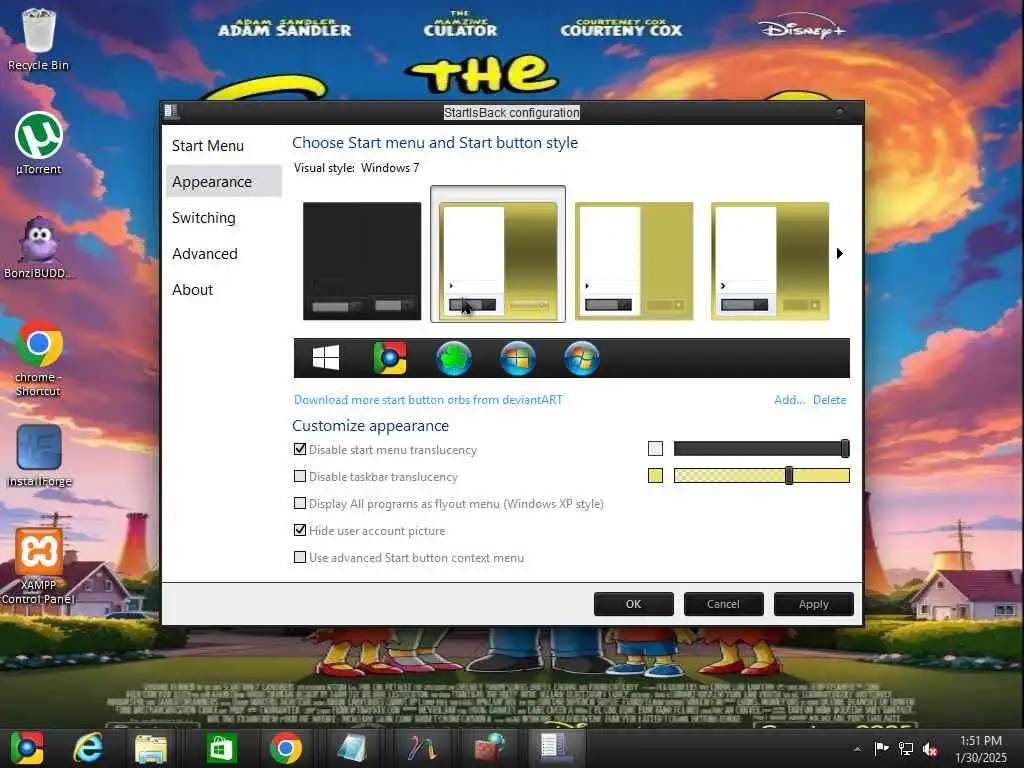Click the StartIsBack window title bar icon

point(171,112)
